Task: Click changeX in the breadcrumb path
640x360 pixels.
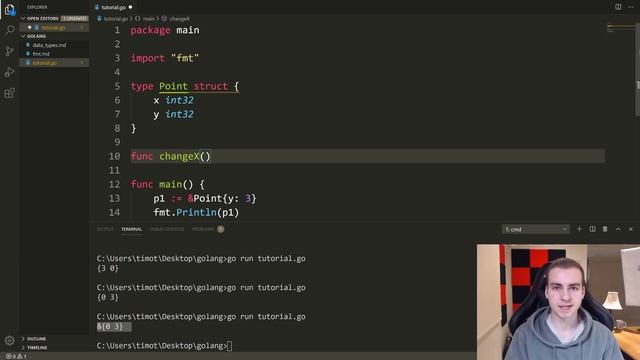Action: pos(179,19)
